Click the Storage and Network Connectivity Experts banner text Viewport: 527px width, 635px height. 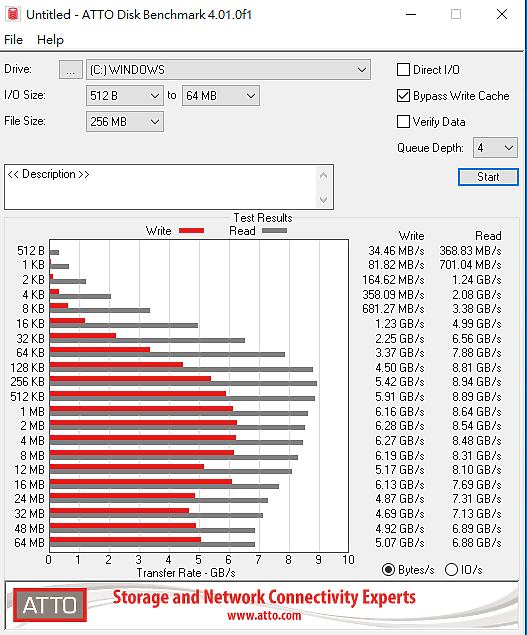(264, 597)
